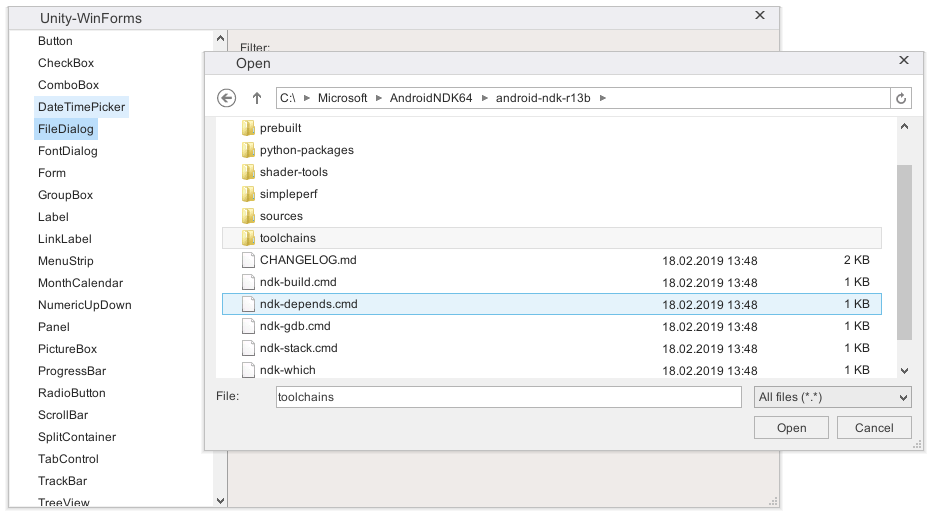Select MonthCalendar in the control list
The height and width of the screenshot is (518, 933).
[x=80, y=283]
